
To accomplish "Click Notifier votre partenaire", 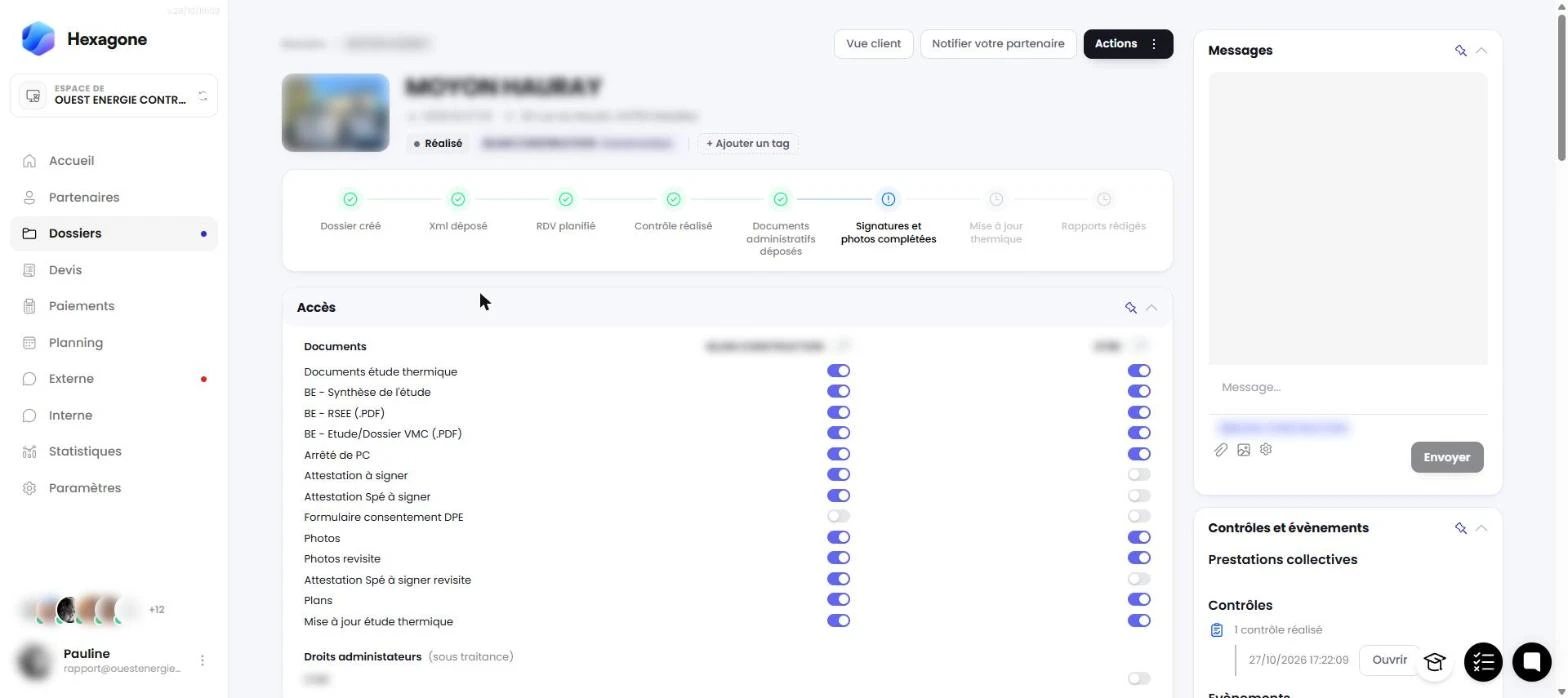I will point(998,44).
